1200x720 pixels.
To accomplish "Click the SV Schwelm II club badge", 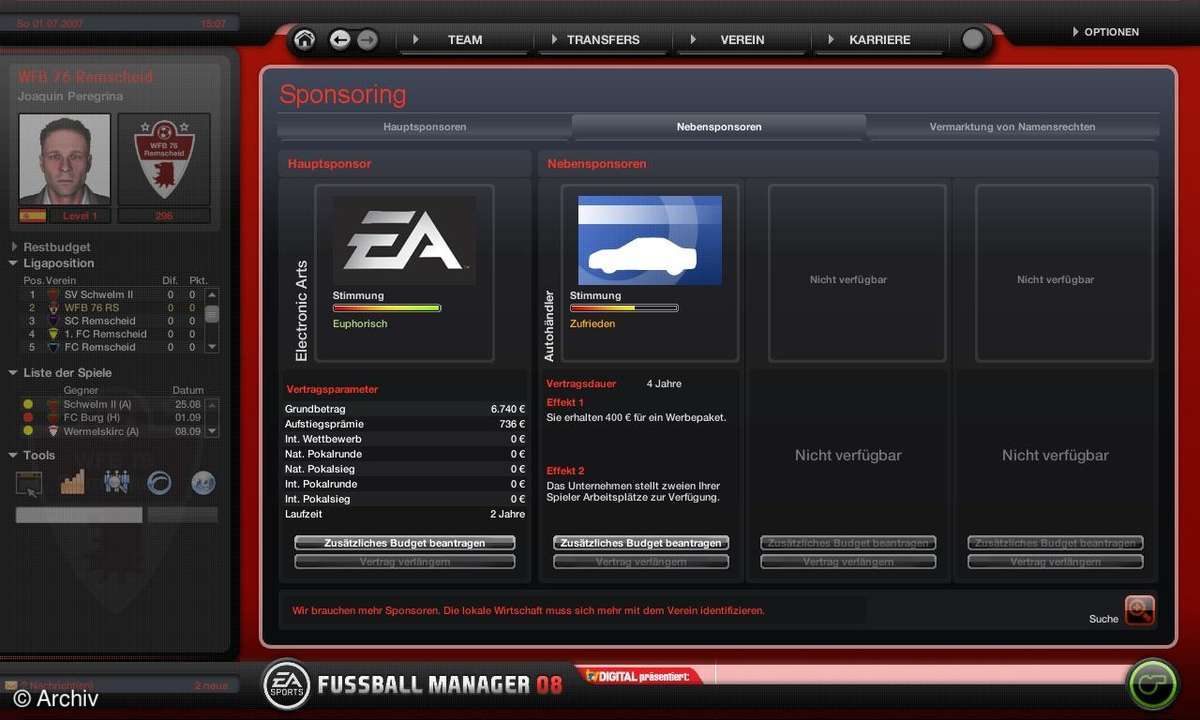I will click(54, 295).
